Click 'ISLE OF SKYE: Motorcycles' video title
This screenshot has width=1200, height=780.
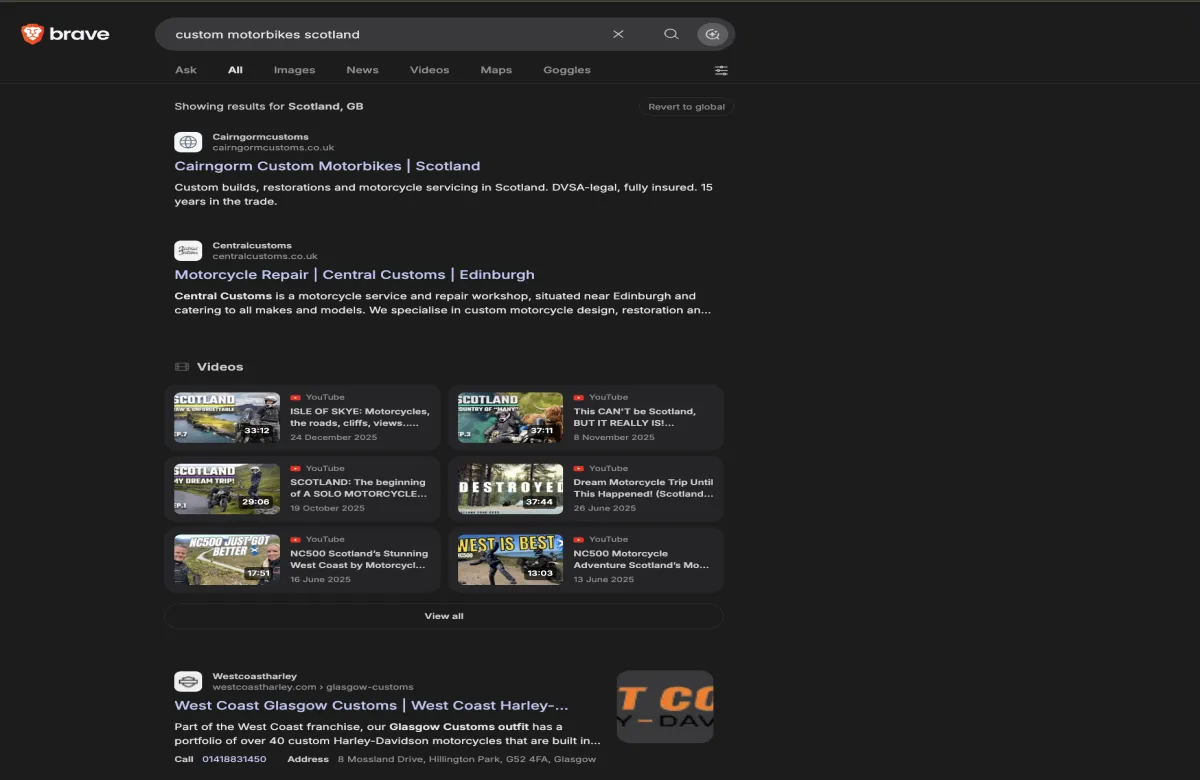tap(360, 417)
